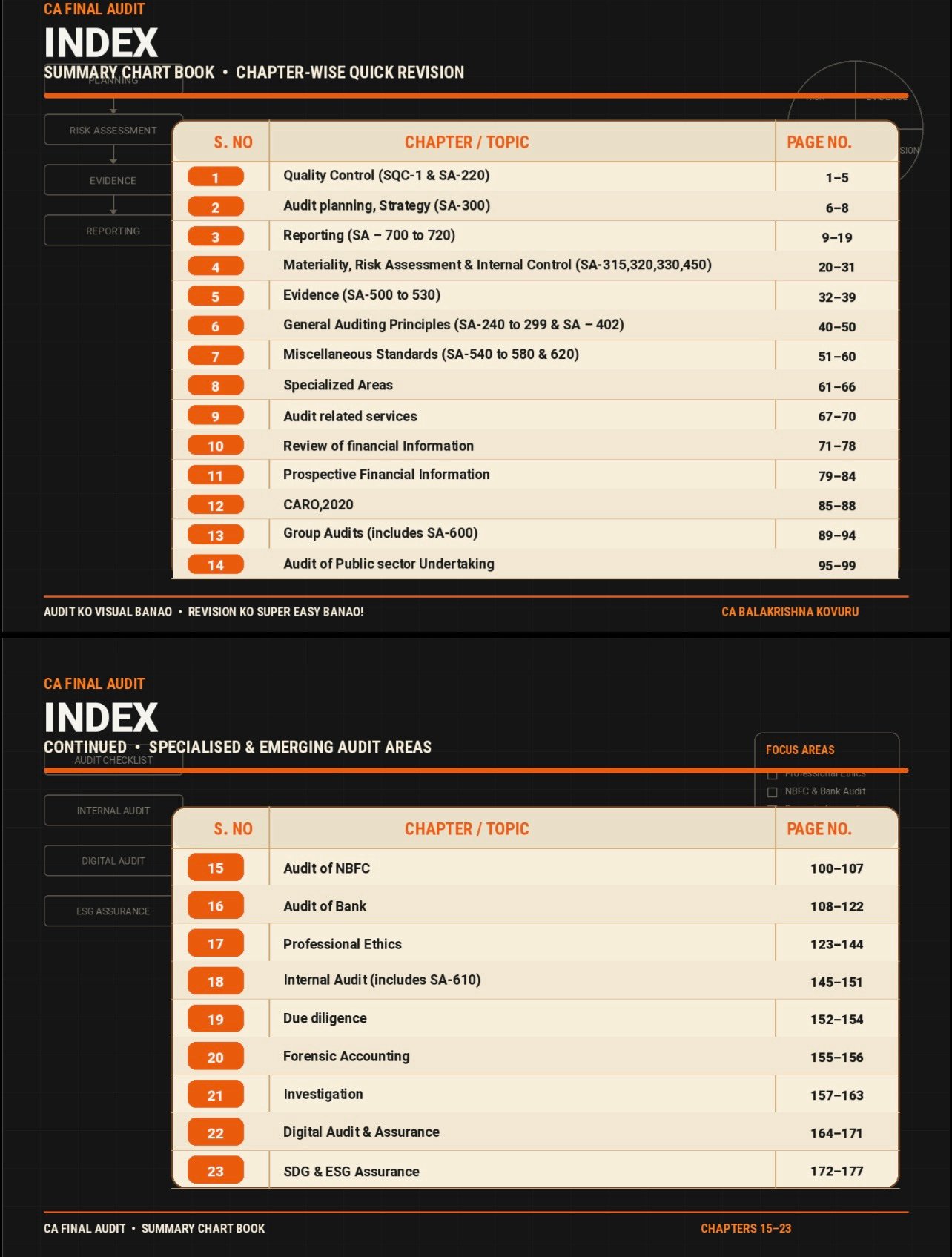This screenshot has width=952, height=1257.
Task: Click 'Digital Audit & Assurance' topic
Action: (361, 1132)
